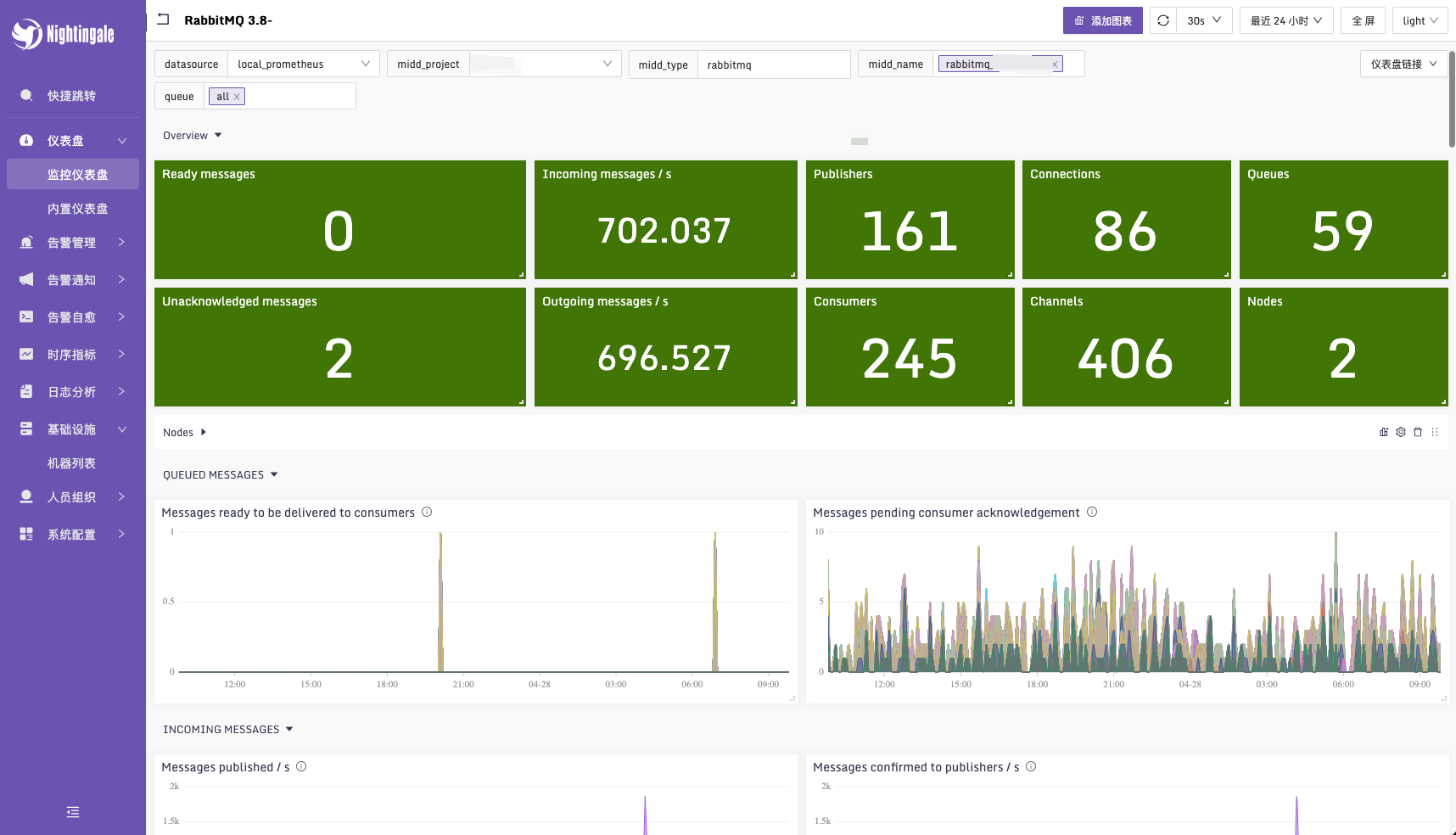1456x835 pixels.
Task: Click the queue filter input field
Action: pos(280,96)
